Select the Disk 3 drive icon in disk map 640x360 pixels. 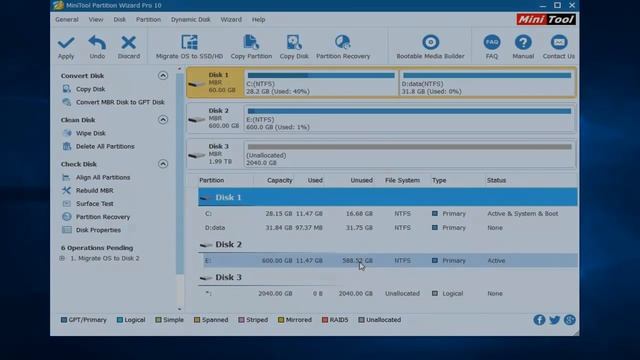(x=196, y=155)
